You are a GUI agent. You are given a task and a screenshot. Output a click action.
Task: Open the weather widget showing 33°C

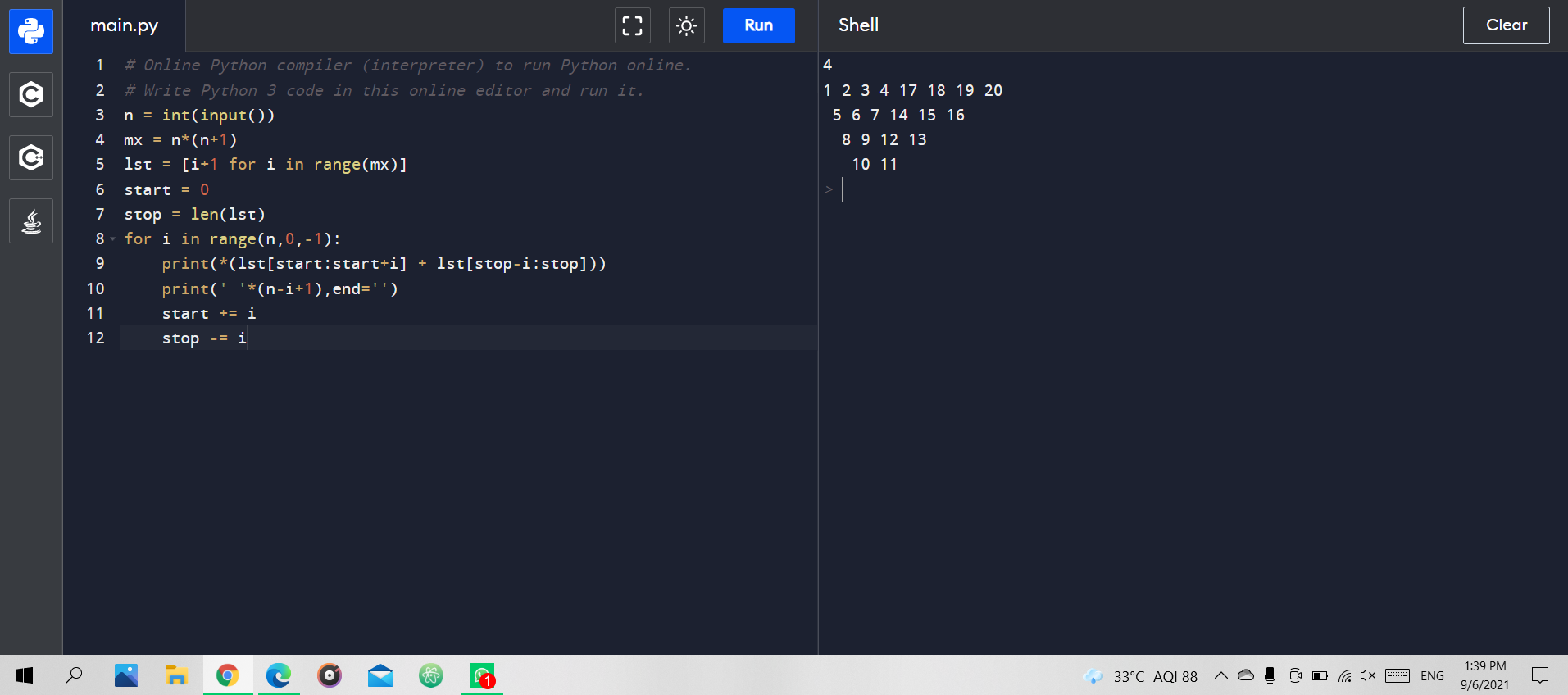1139,676
